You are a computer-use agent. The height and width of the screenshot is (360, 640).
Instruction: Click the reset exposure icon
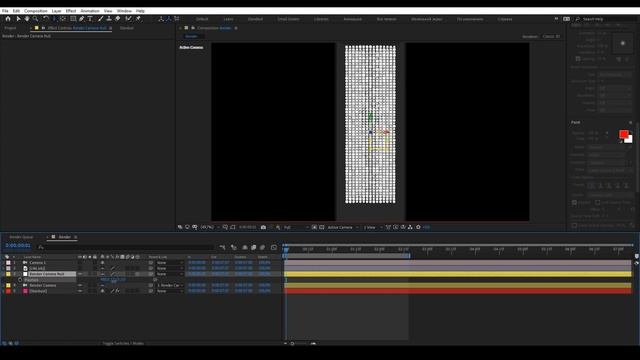tap(418, 227)
